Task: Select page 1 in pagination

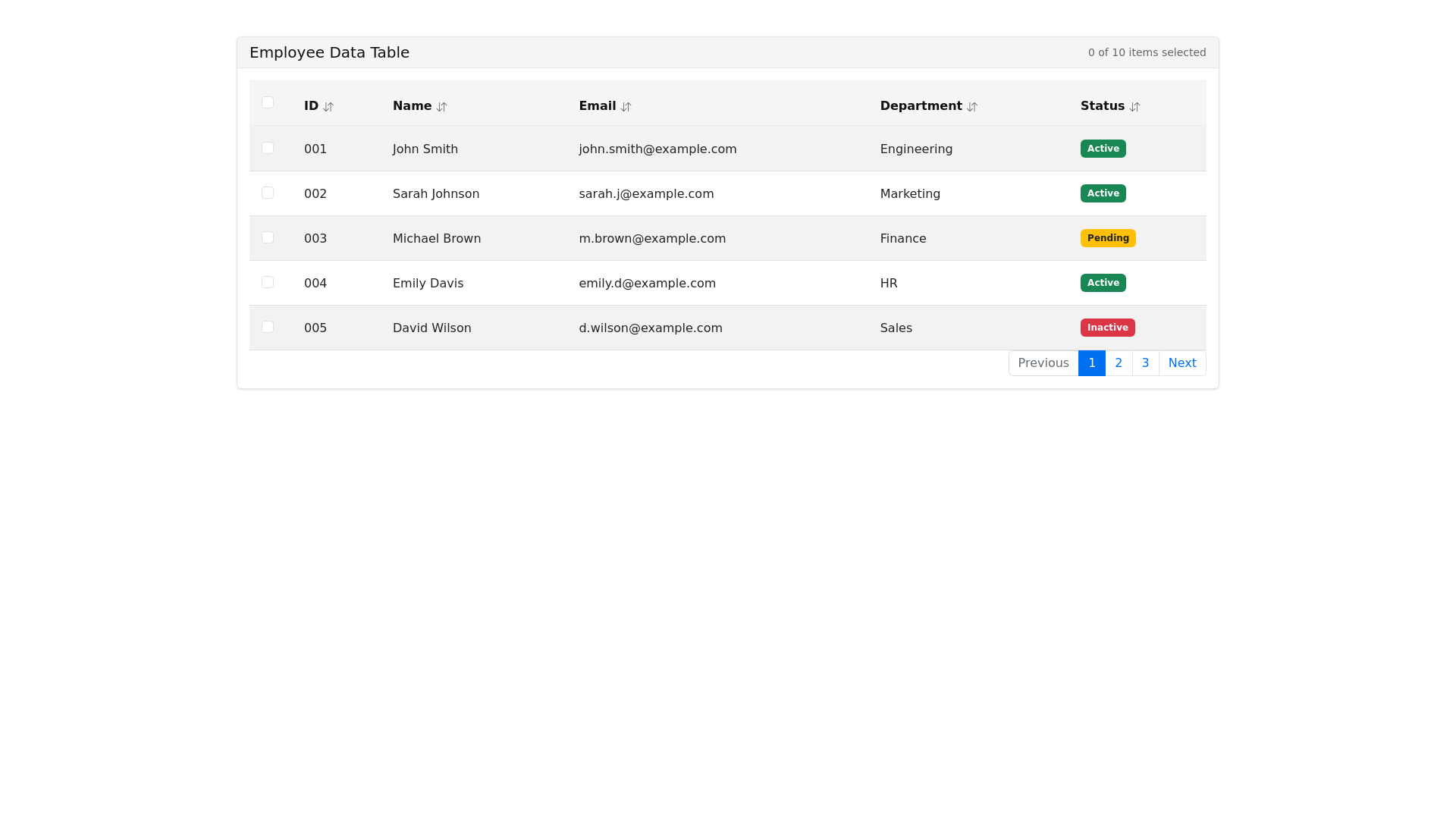Action: click(x=1091, y=362)
